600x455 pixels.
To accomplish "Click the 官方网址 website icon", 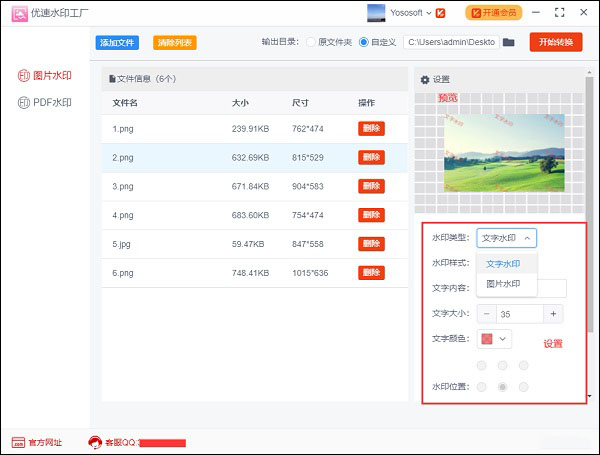I will pyautogui.click(x=18, y=442).
